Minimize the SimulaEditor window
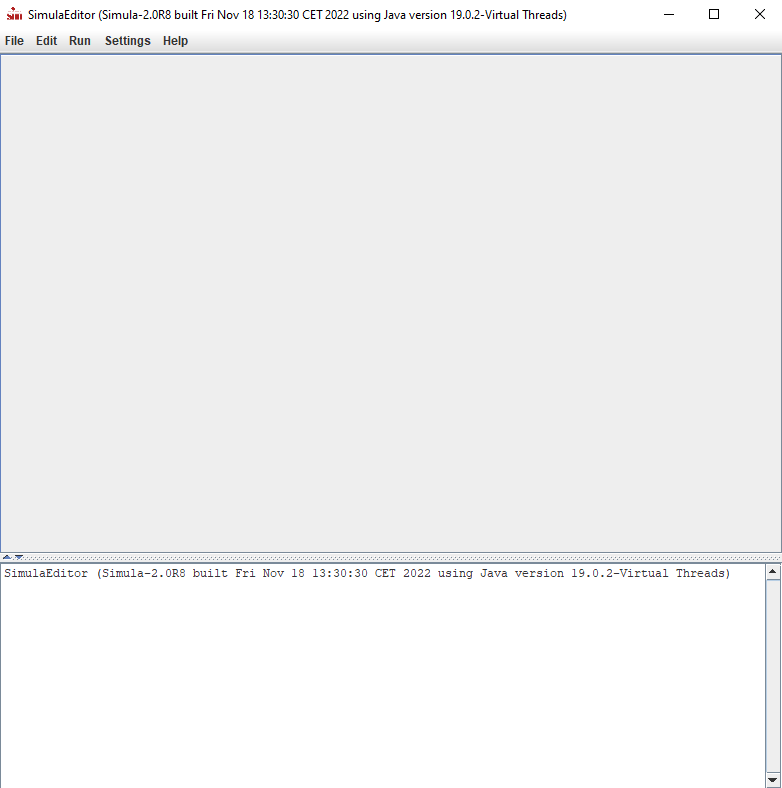Viewport: 782px width, 788px height. click(668, 15)
